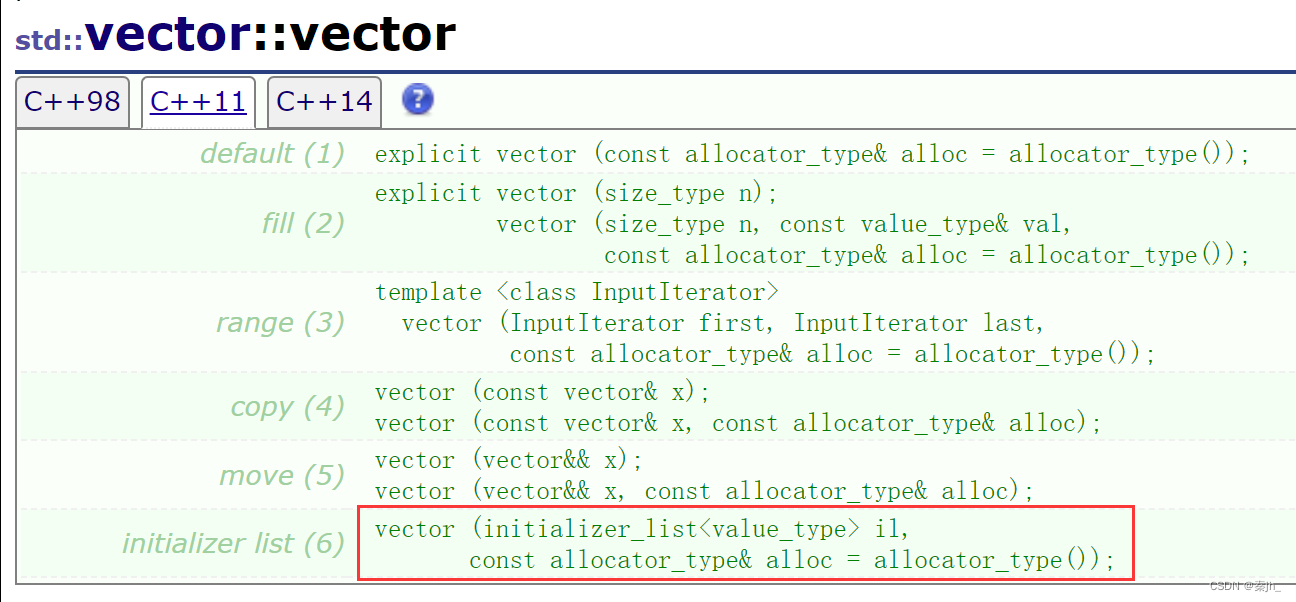
Task: Click the move constructor with allocator line
Action: point(704,491)
